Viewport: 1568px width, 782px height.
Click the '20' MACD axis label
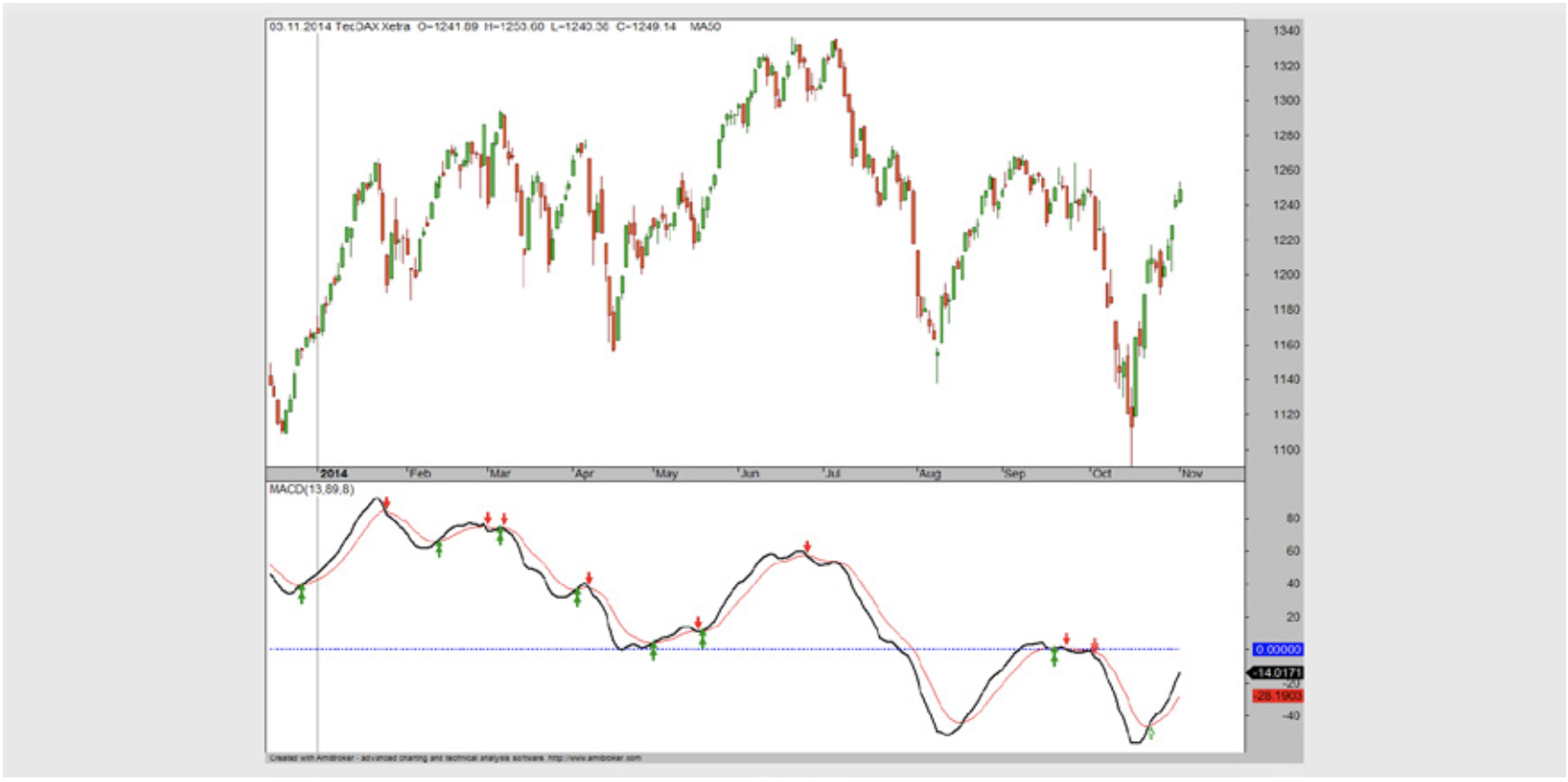point(1292,617)
